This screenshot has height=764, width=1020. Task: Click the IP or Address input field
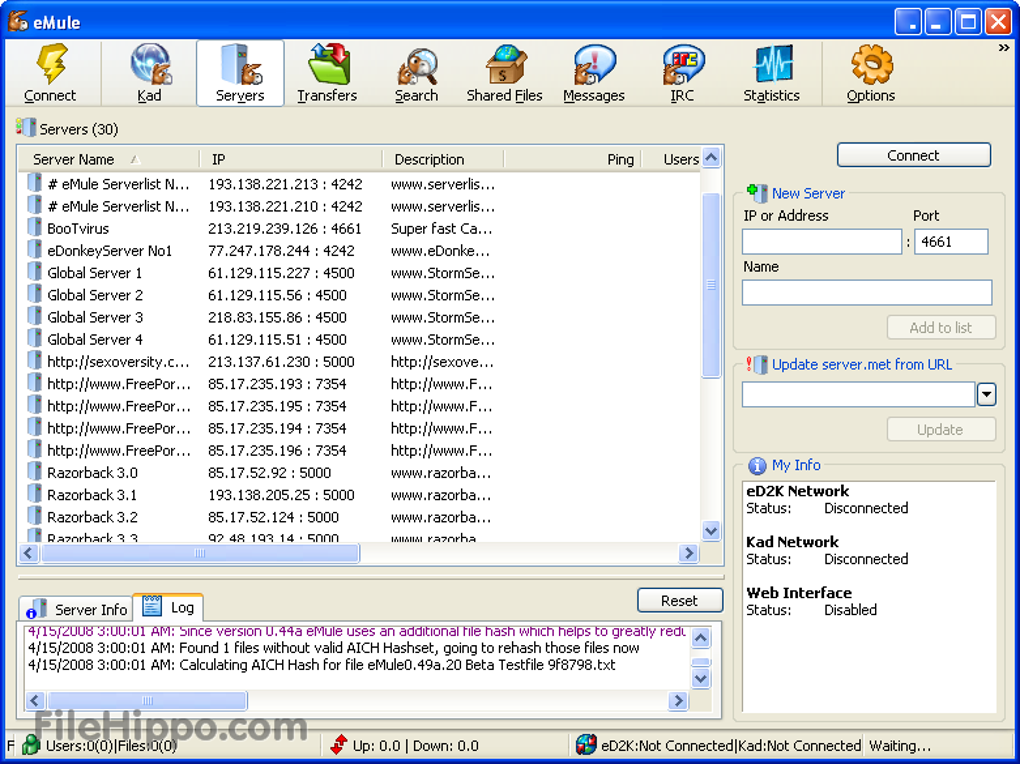click(x=820, y=241)
